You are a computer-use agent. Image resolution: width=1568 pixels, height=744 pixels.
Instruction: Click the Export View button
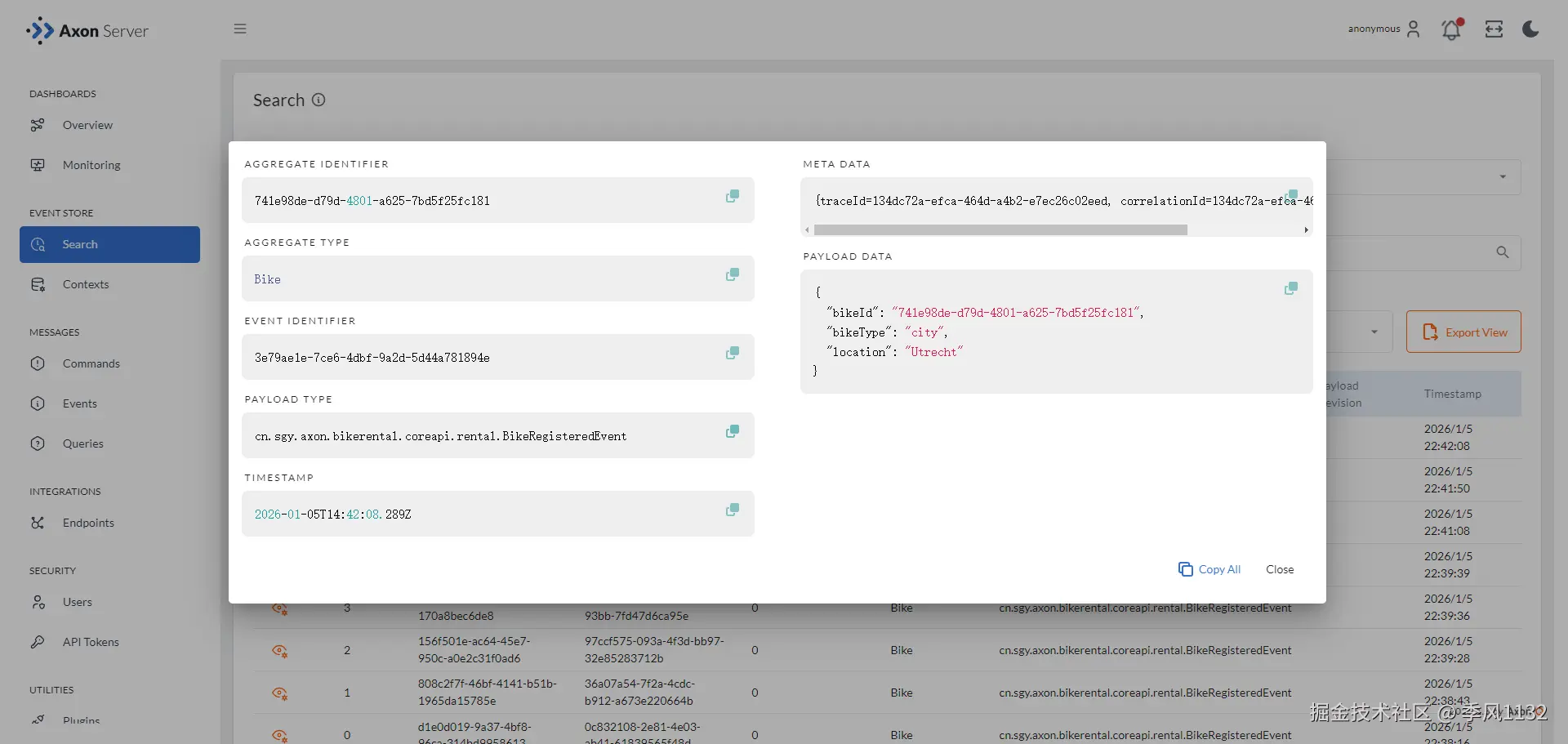click(1463, 332)
